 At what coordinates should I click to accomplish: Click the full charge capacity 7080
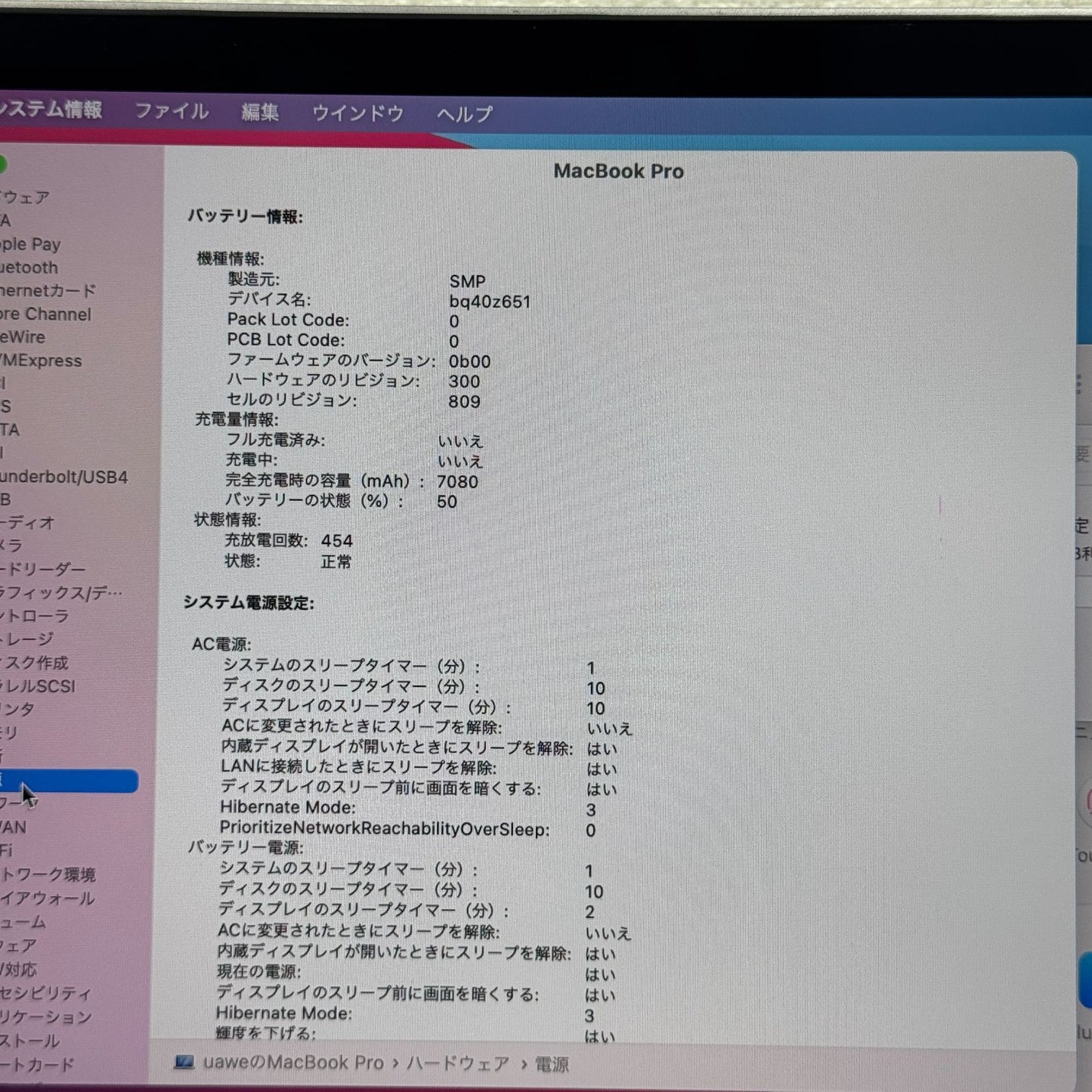pyautogui.click(x=457, y=481)
